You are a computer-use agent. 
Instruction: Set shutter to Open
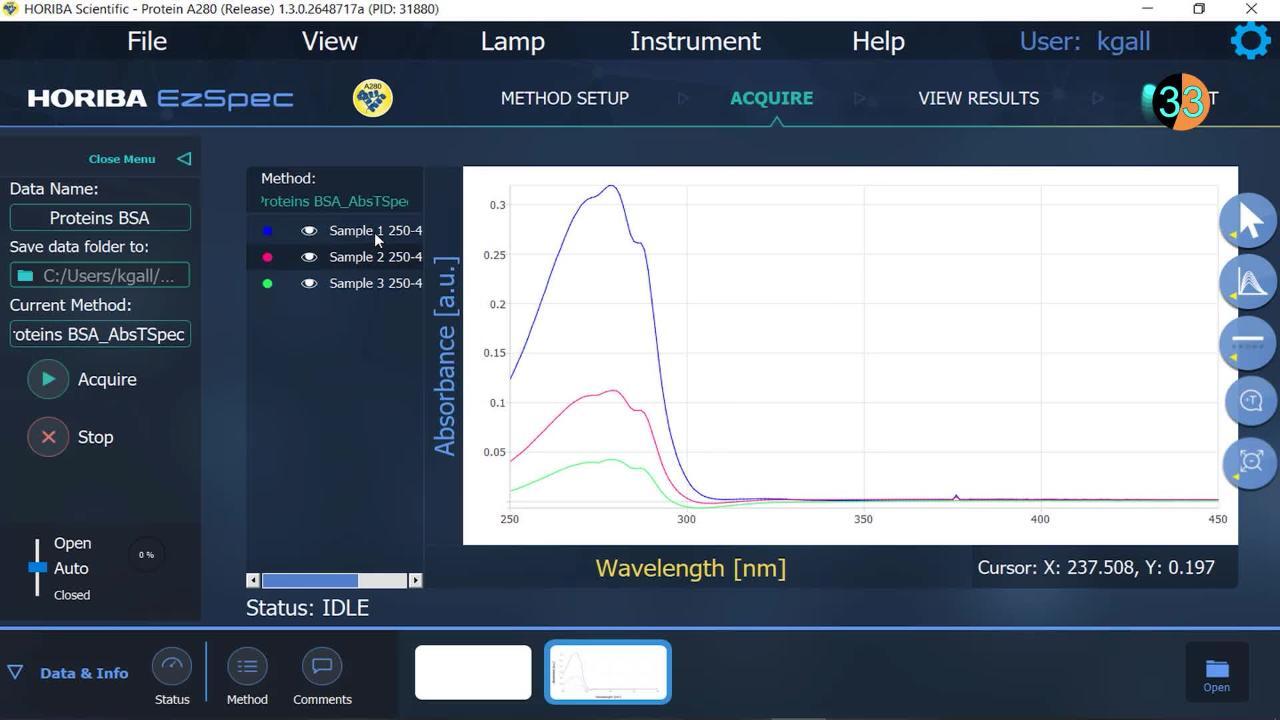pos(72,543)
